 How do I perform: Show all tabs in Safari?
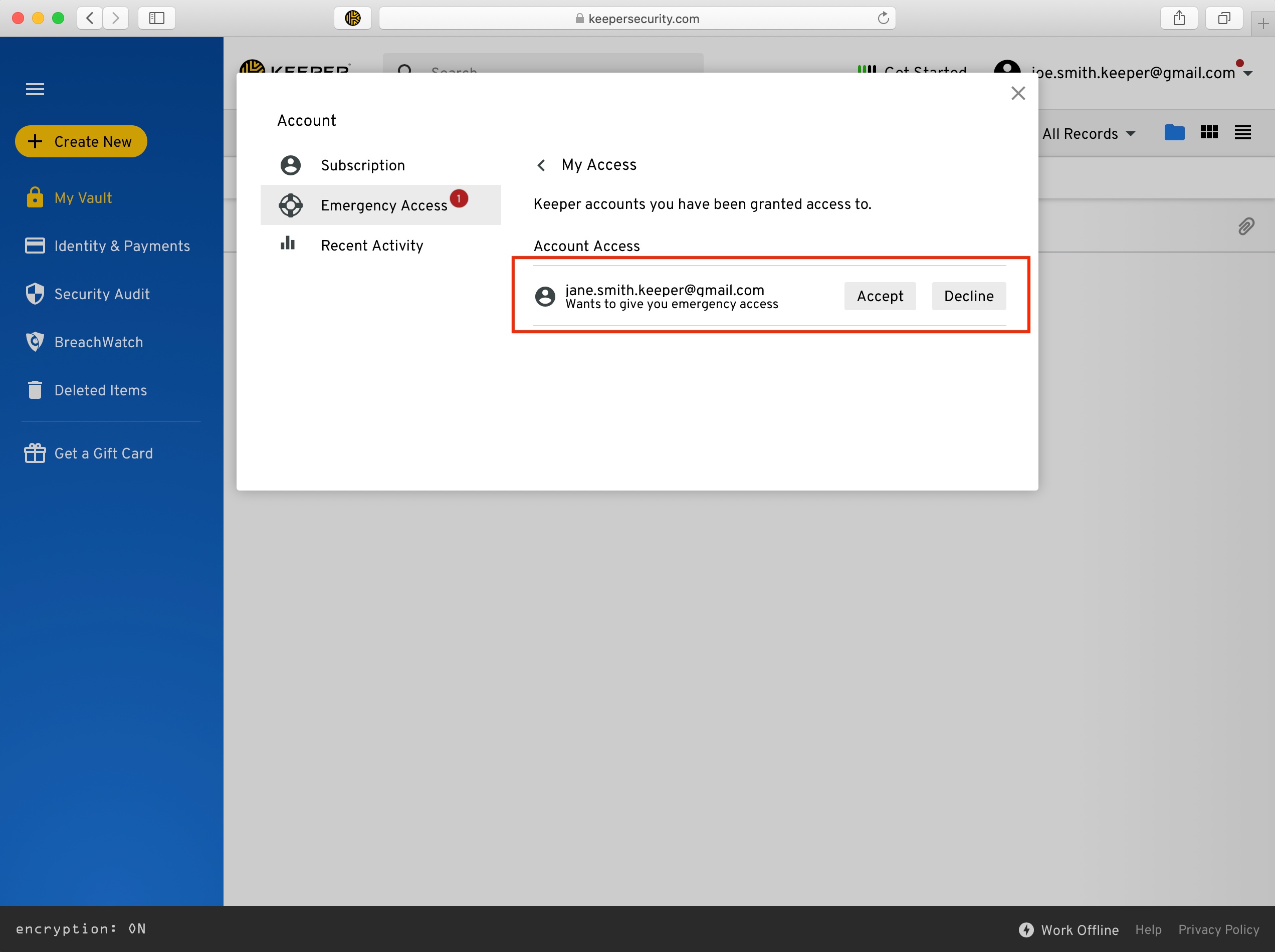coord(1224,19)
